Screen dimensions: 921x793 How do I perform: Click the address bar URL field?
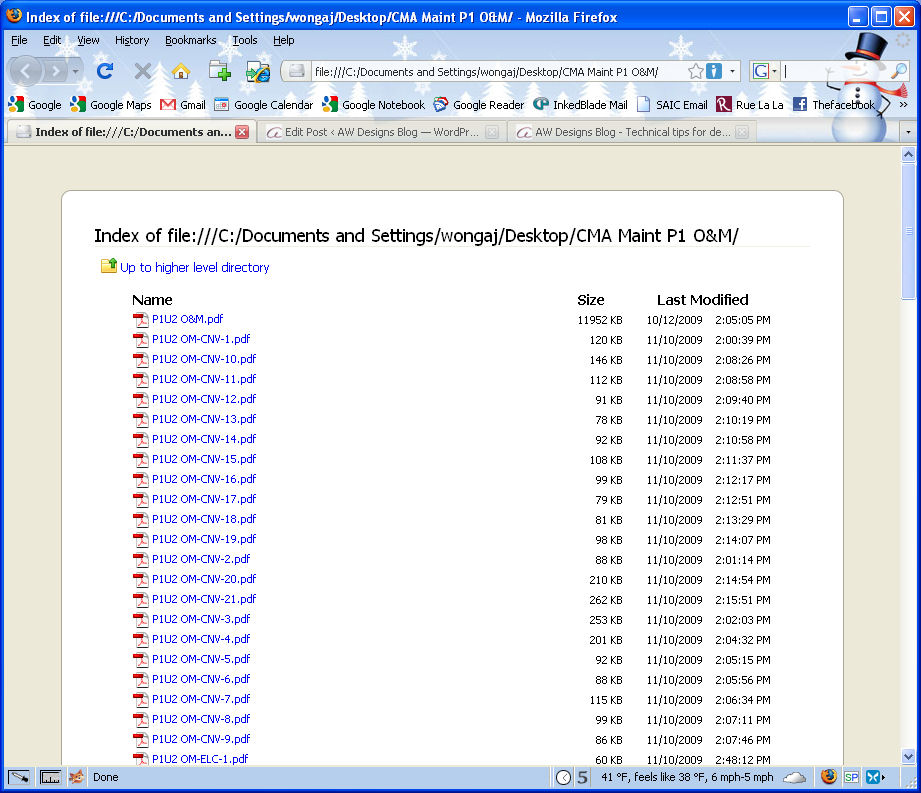tap(498, 72)
